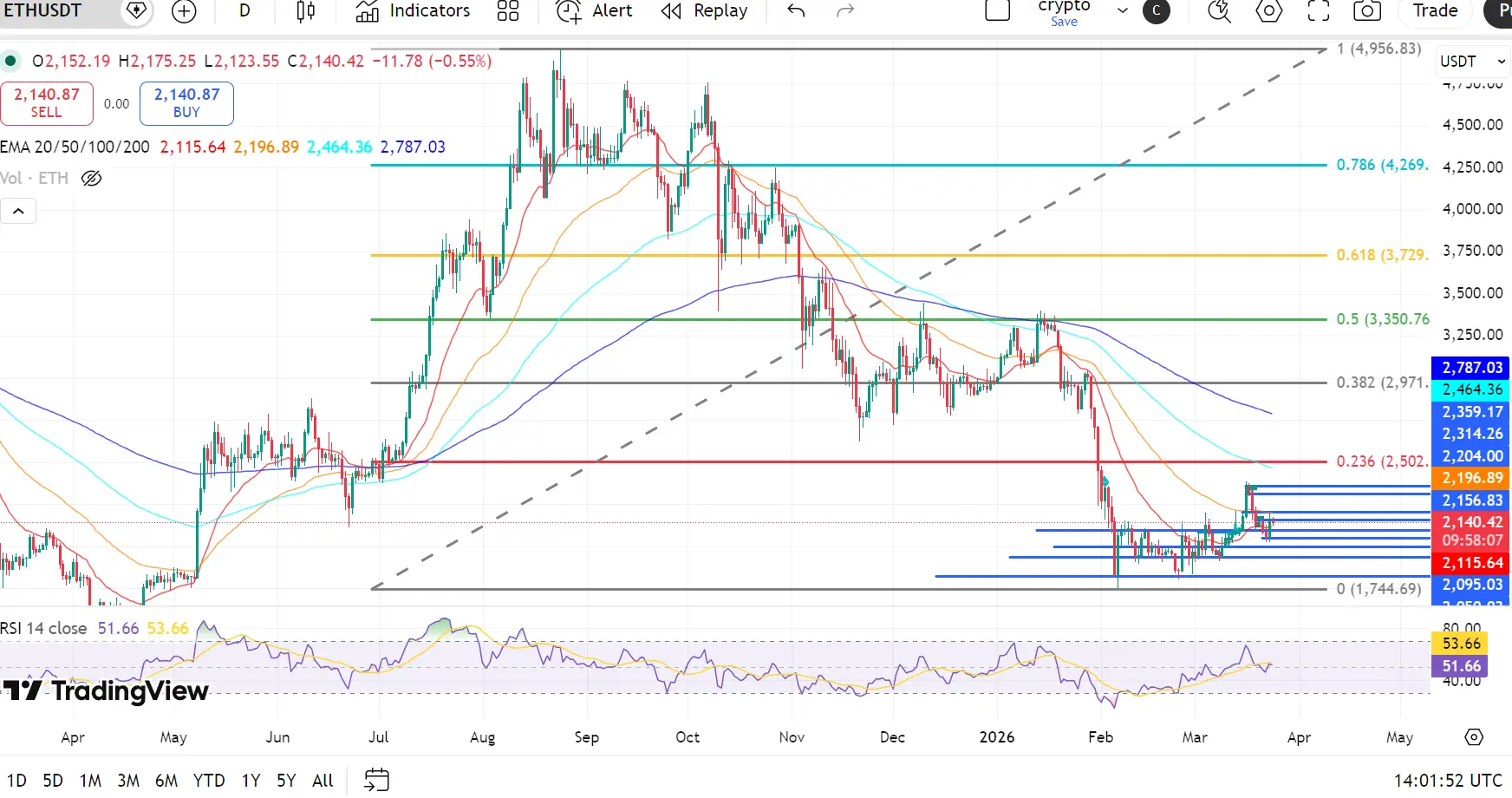The image size is (1512, 798).
Task: Collapse the indicator legend chevron
Action: (x=18, y=211)
